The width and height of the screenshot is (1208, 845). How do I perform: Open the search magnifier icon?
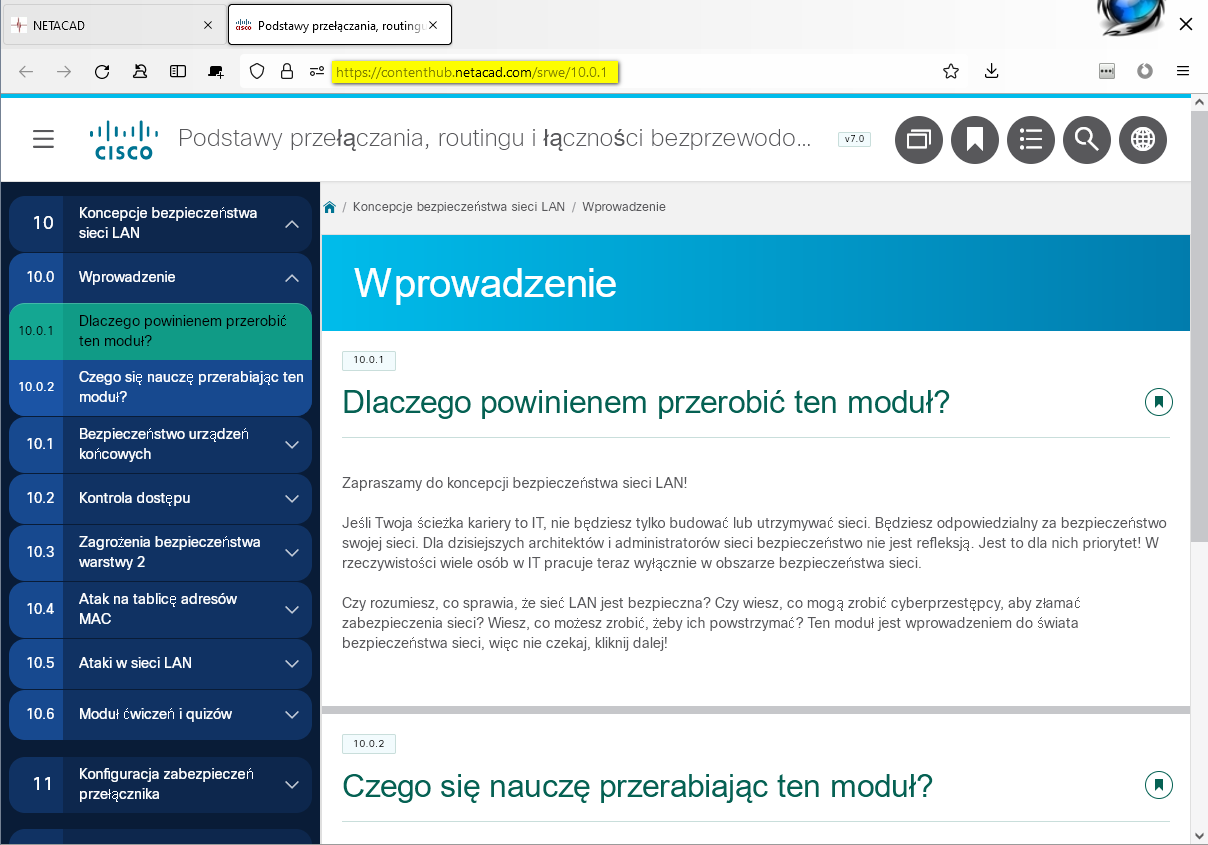(1087, 139)
